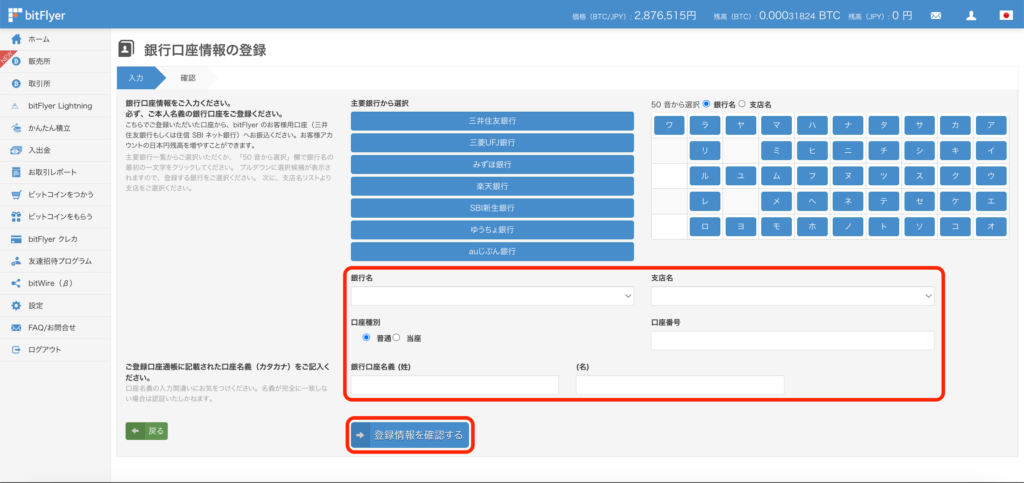Click the テ kana button

click(x=884, y=201)
